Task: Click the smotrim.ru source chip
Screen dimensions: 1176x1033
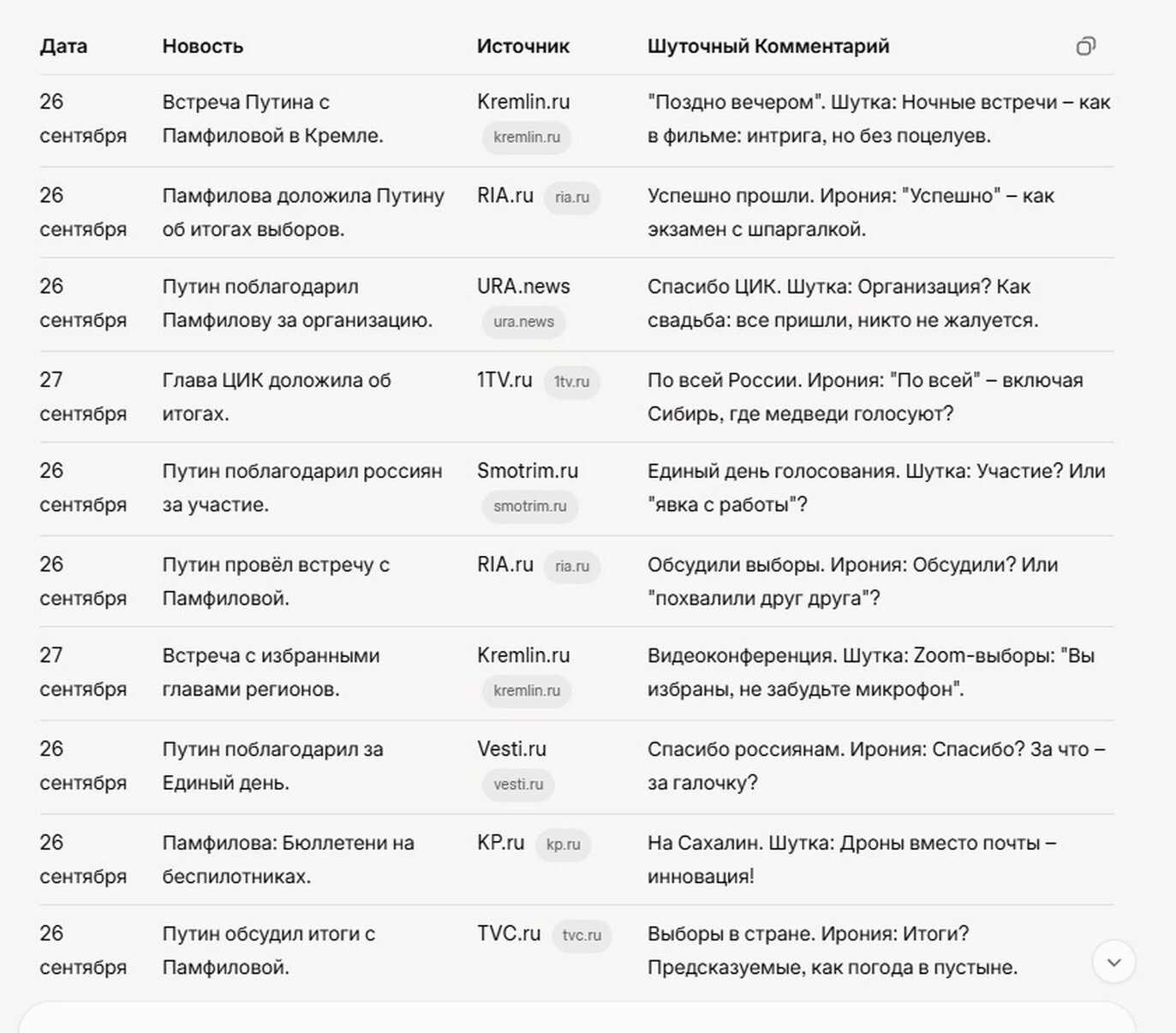Action: (x=529, y=506)
